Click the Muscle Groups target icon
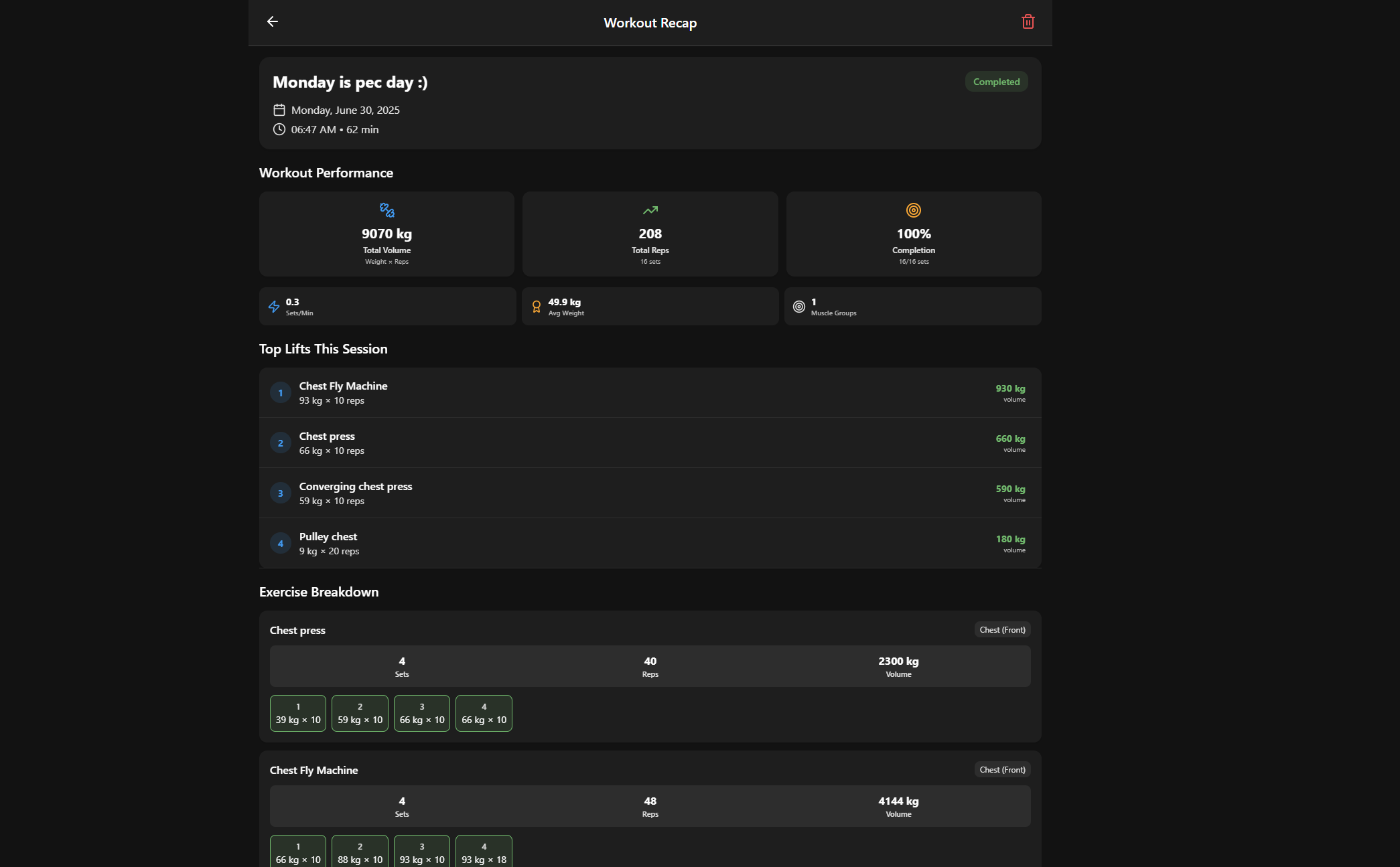 [x=798, y=307]
